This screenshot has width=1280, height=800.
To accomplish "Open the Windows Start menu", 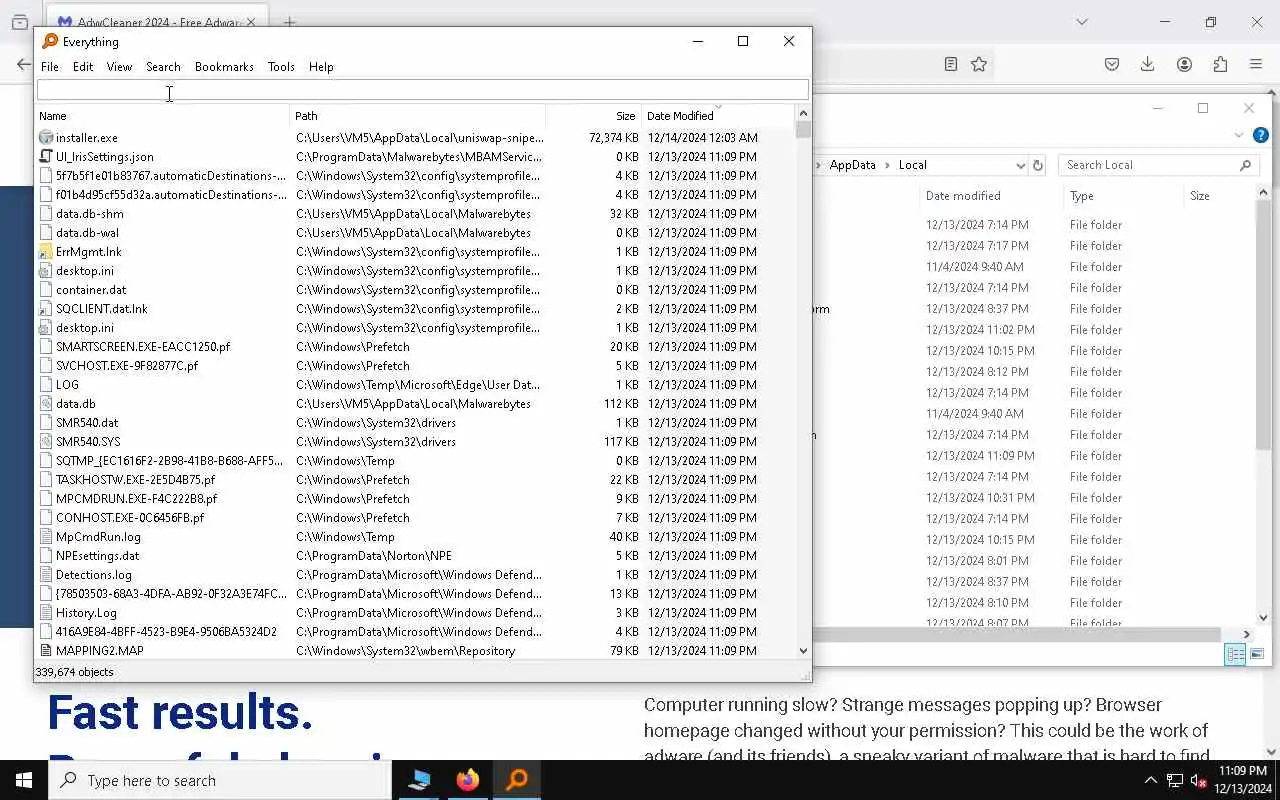I will click(x=24, y=780).
